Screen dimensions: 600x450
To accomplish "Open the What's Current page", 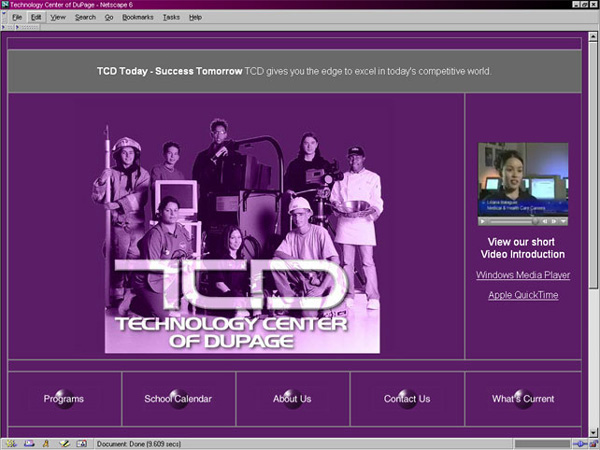I will (x=523, y=399).
